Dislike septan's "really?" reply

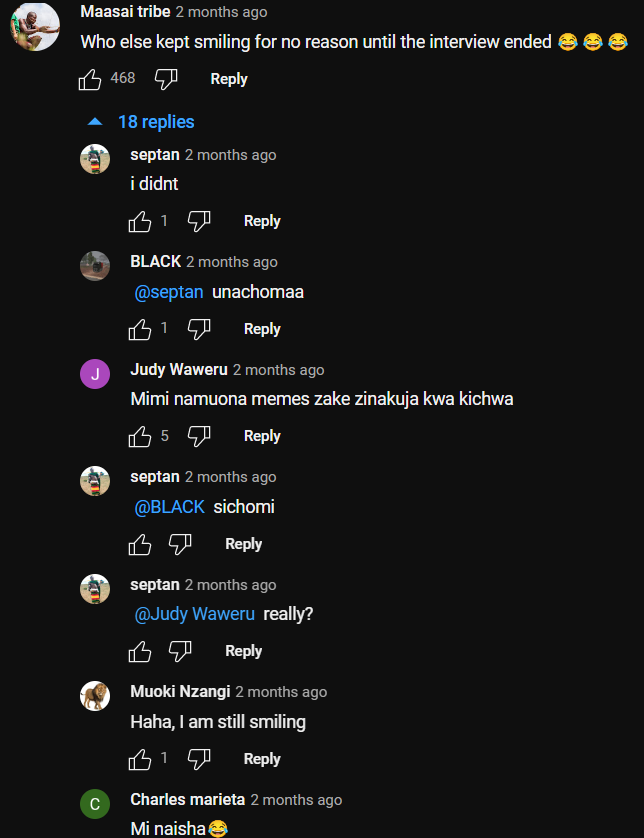[x=180, y=651]
